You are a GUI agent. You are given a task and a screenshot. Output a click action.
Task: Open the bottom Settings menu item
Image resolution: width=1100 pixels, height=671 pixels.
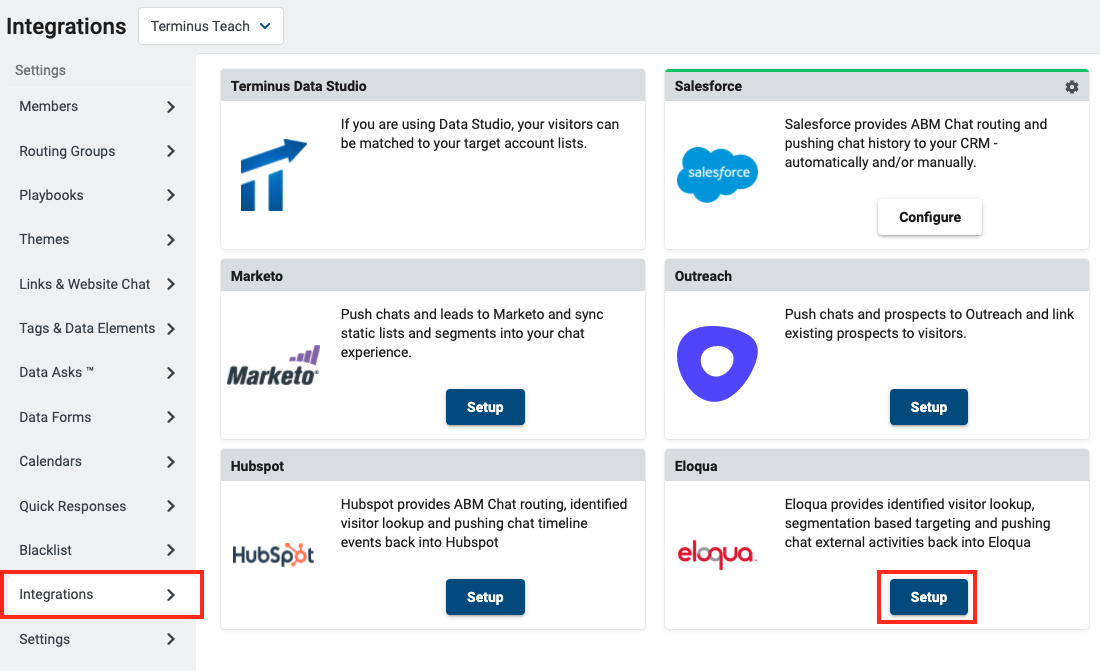tap(98, 639)
